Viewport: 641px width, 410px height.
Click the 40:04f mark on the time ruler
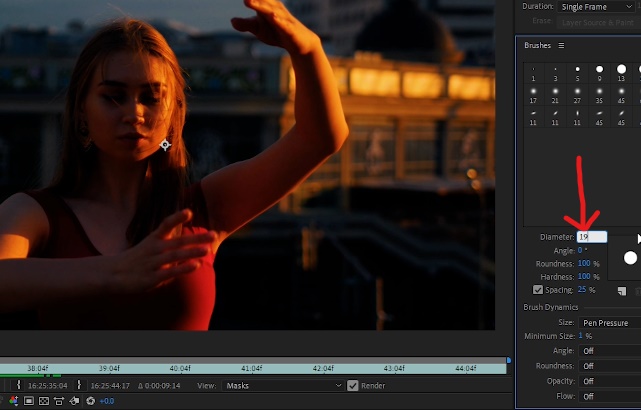tap(180, 368)
